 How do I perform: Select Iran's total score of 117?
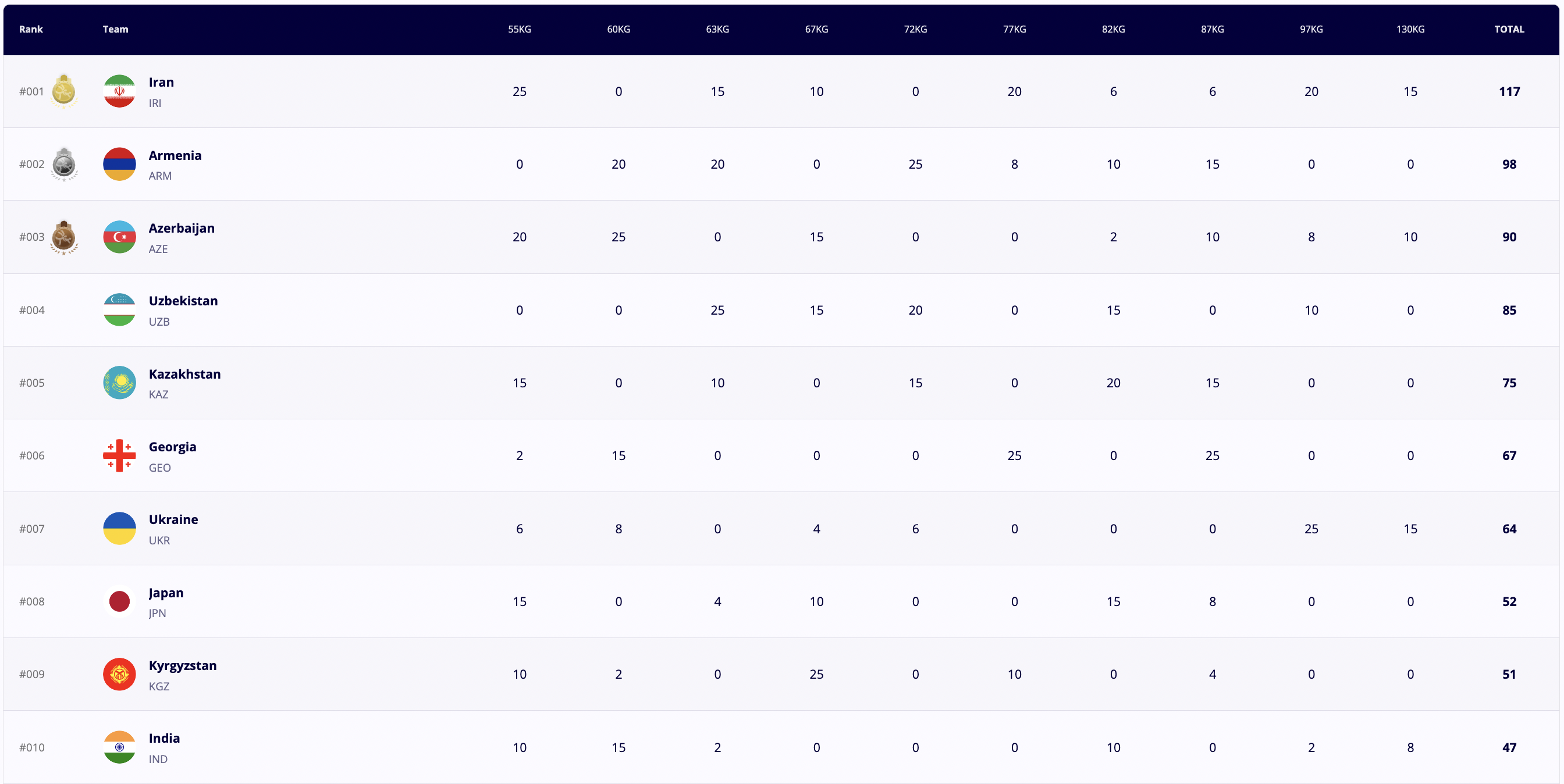pos(1509,92)
